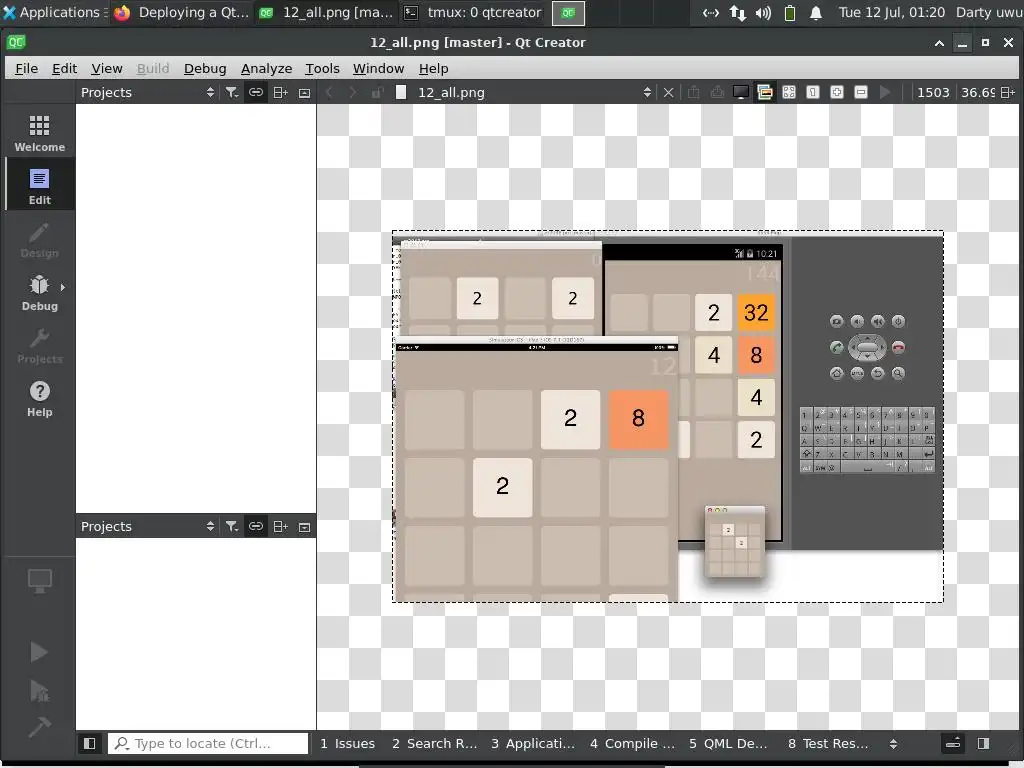Open the File menu
This screenshot has width=1024, height=768.
tap(26, 69)
